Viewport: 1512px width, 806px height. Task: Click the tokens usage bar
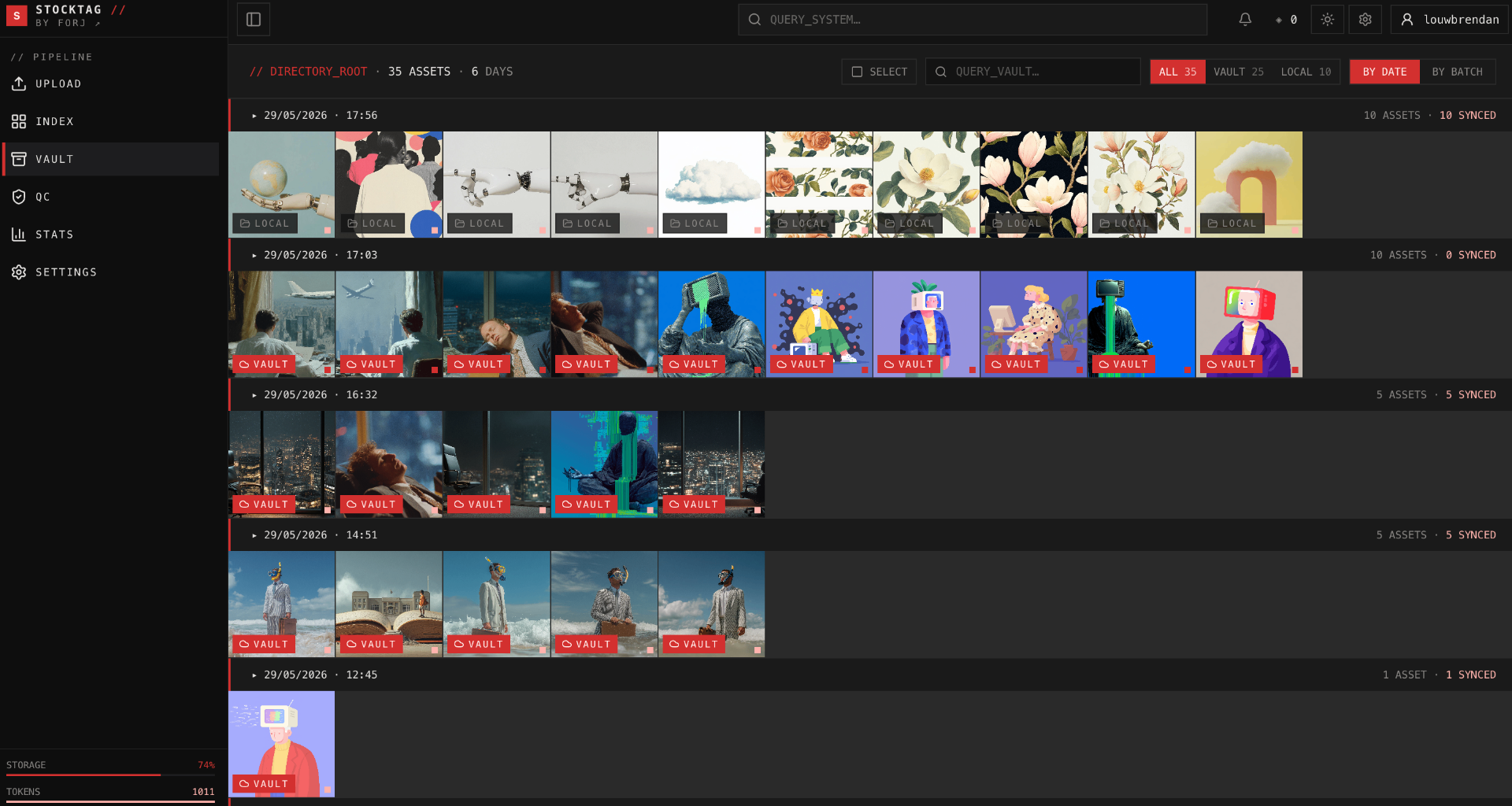point(110,802)
